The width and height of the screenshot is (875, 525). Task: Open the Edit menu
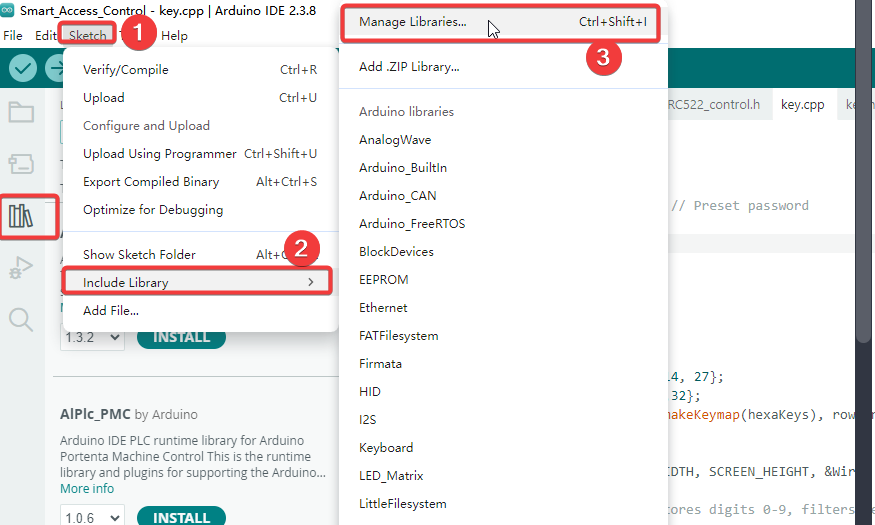[x=46, y=36]
